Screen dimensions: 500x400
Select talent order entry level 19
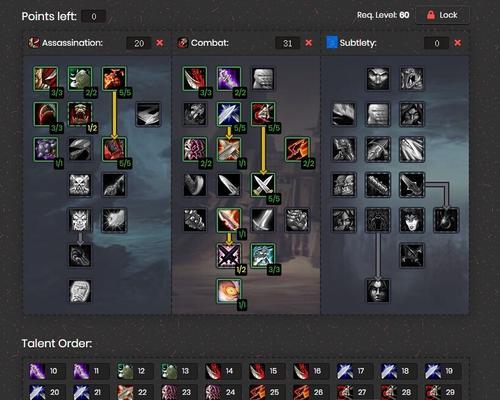[443, 371]
